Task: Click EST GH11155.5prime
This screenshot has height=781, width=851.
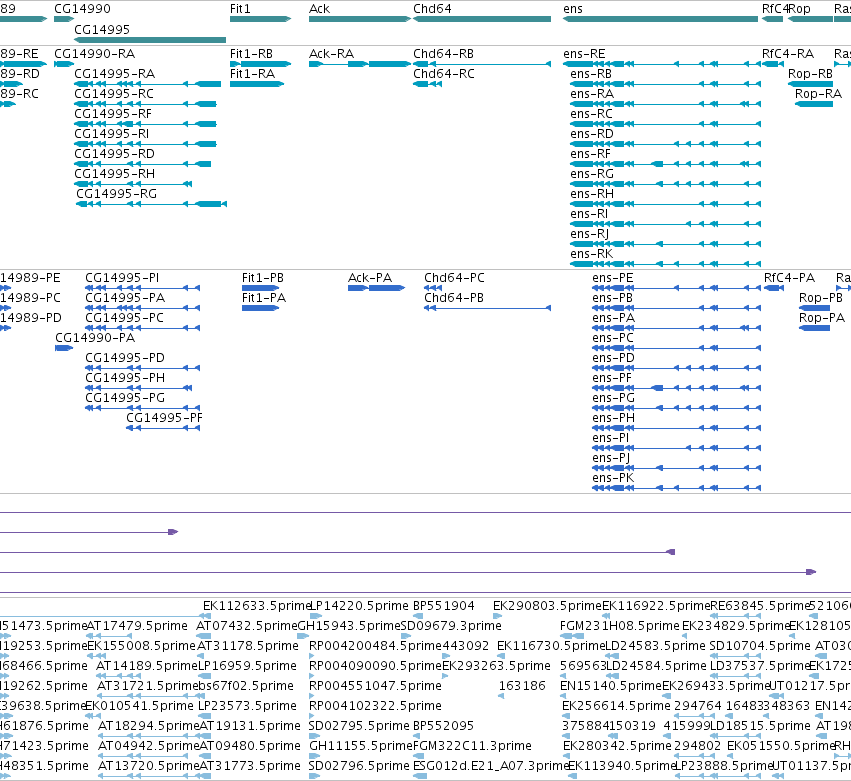Action: 361,746
